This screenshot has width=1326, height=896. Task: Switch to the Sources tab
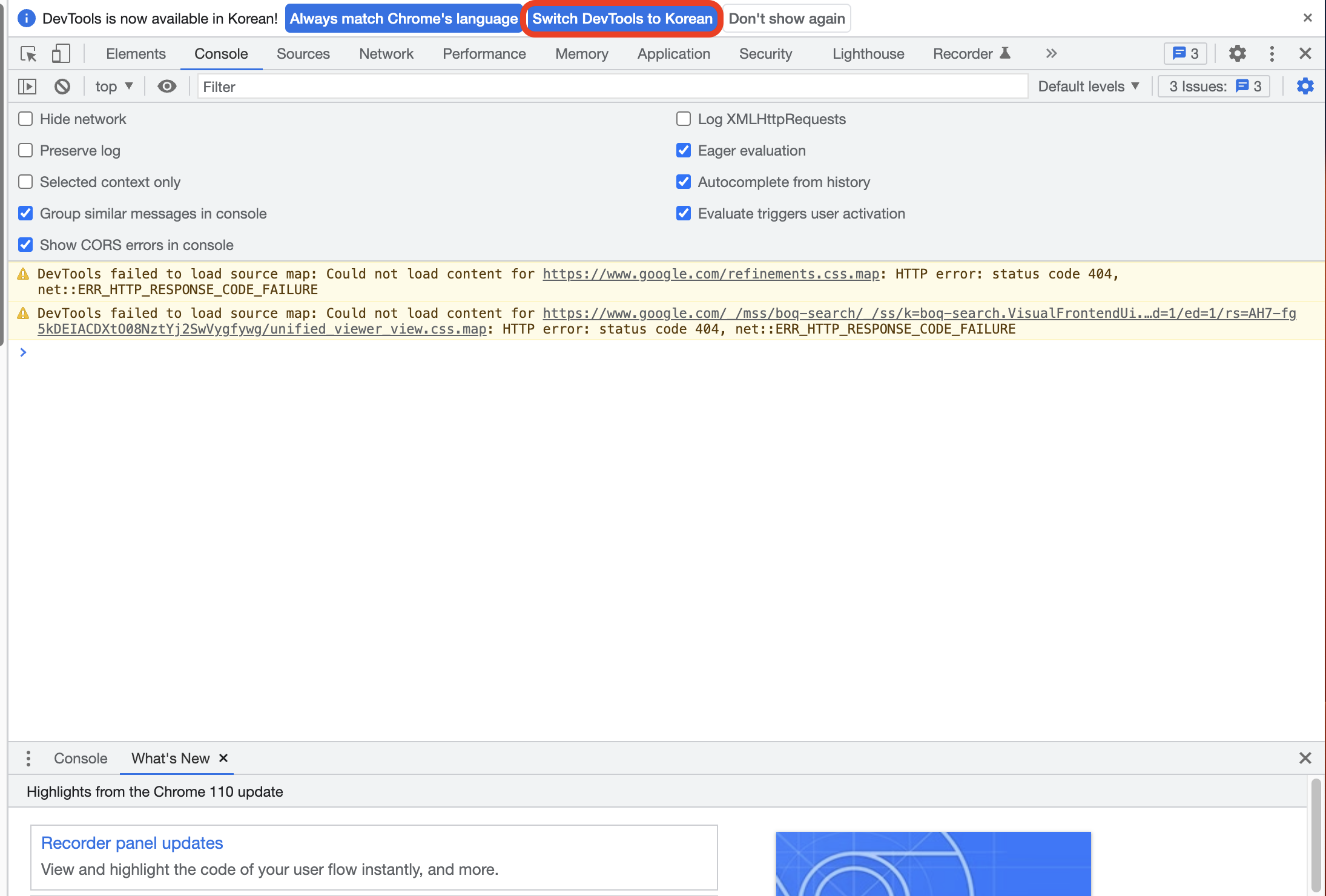pos(303,54)
